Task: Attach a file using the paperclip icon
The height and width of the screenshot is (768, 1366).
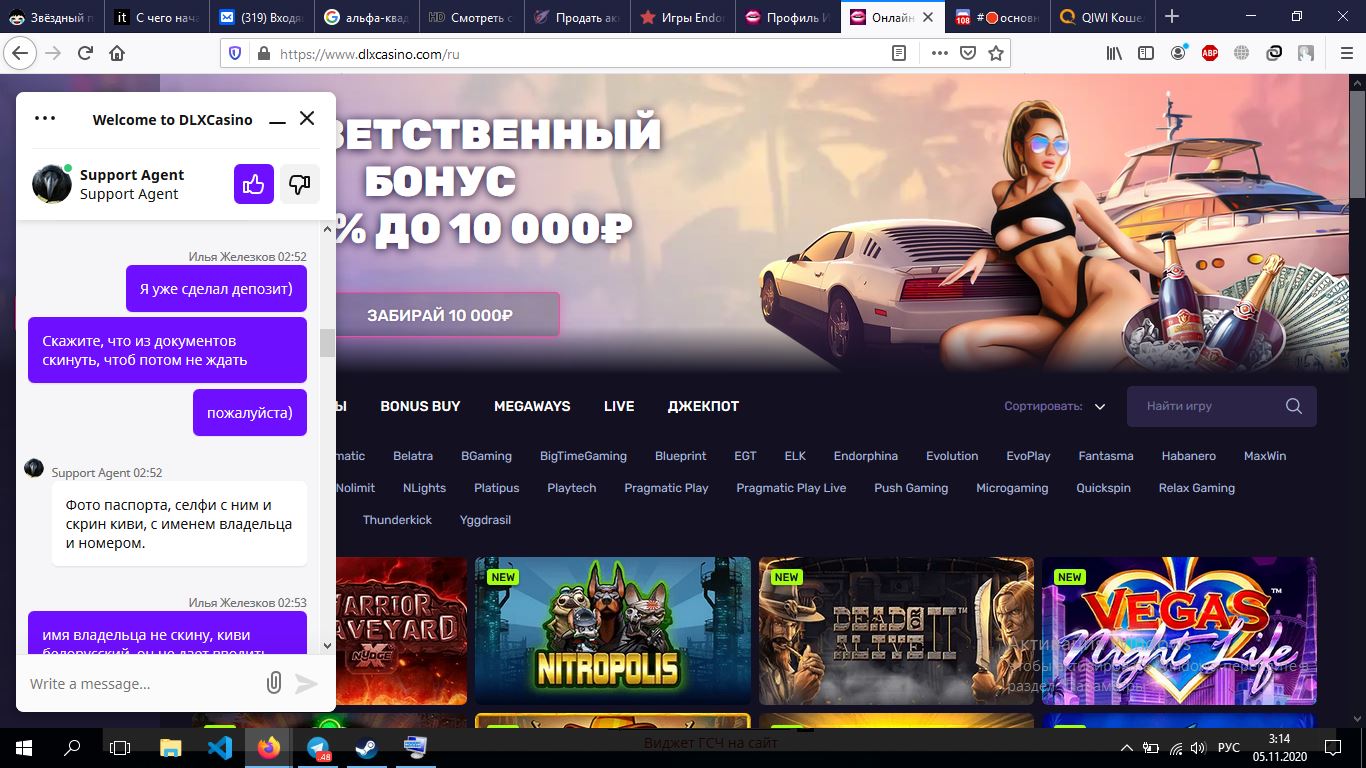Action: click(x=273, y=683)
